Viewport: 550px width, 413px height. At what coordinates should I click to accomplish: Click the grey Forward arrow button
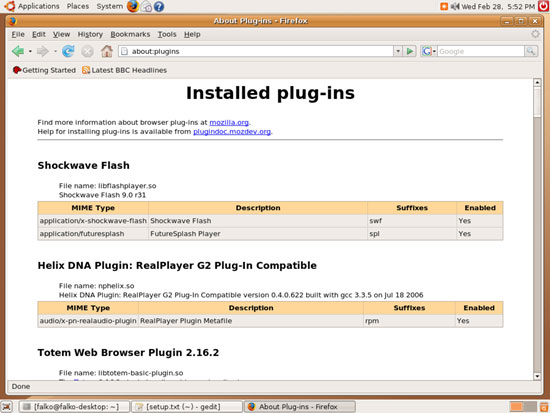43,51
